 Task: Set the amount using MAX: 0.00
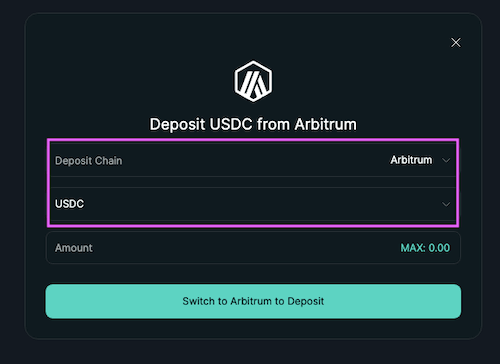pyautogui.click(x=425, y=248)
